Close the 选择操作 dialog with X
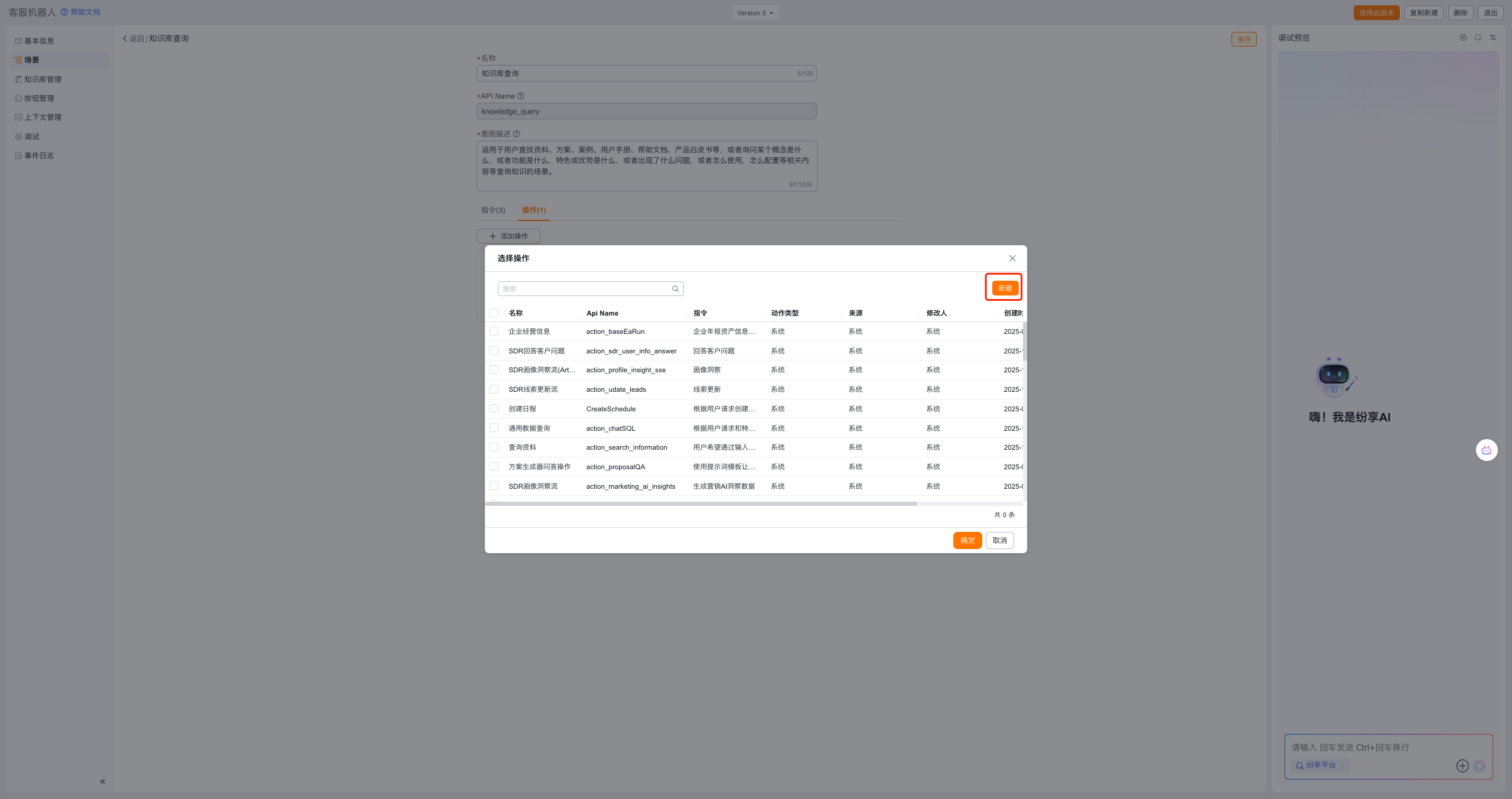Screen dimensions: 1512x799 pyautogui.click(x=1012, y=258)
